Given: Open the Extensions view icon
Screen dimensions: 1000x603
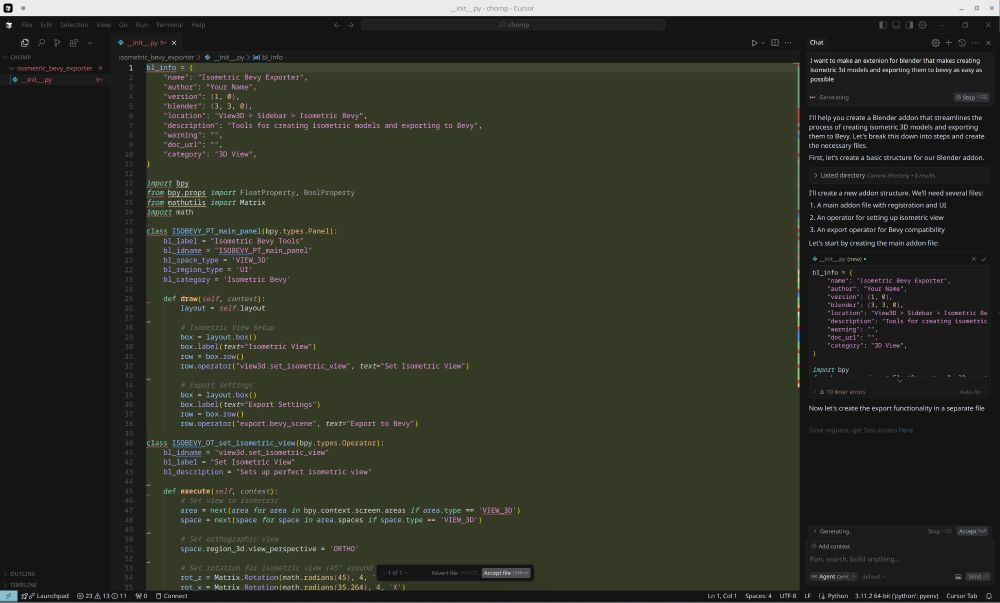Looking at the screenshot, I should (x=73, y=43).
